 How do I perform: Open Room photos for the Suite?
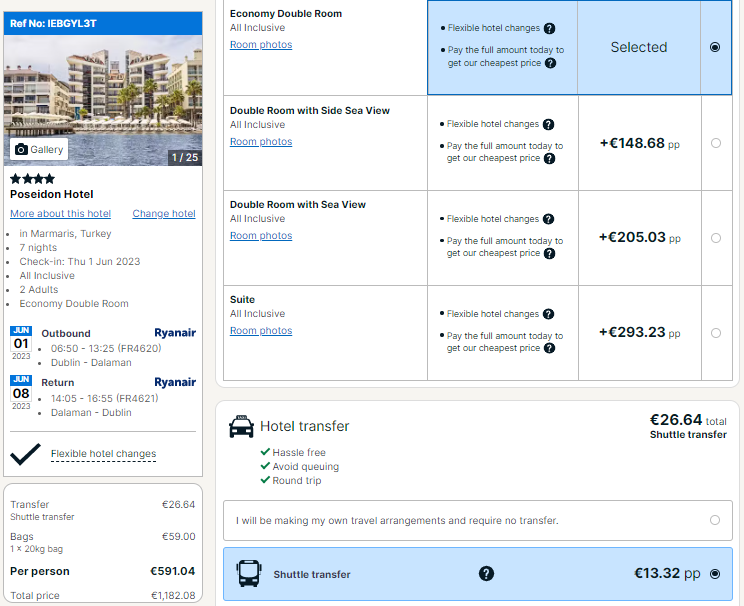pos(261,330)
